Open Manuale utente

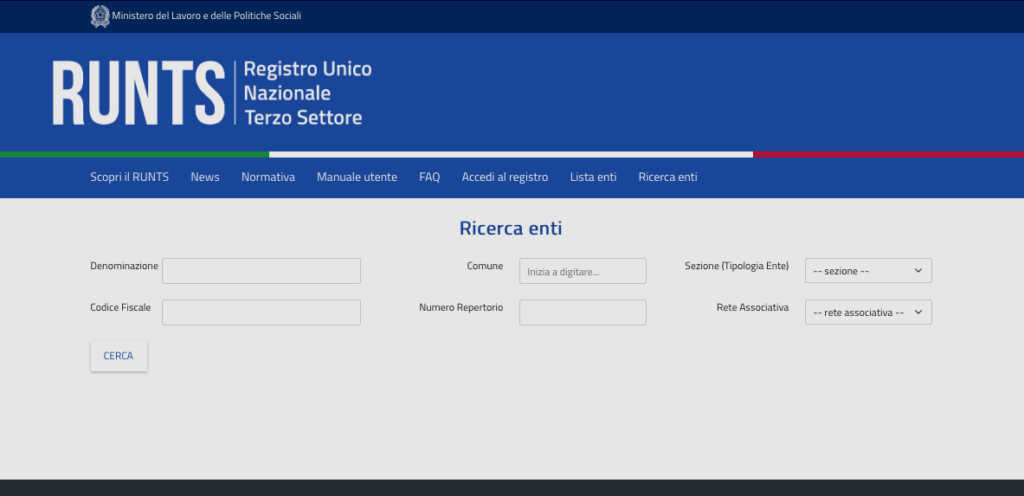click(x=357, y=177)
